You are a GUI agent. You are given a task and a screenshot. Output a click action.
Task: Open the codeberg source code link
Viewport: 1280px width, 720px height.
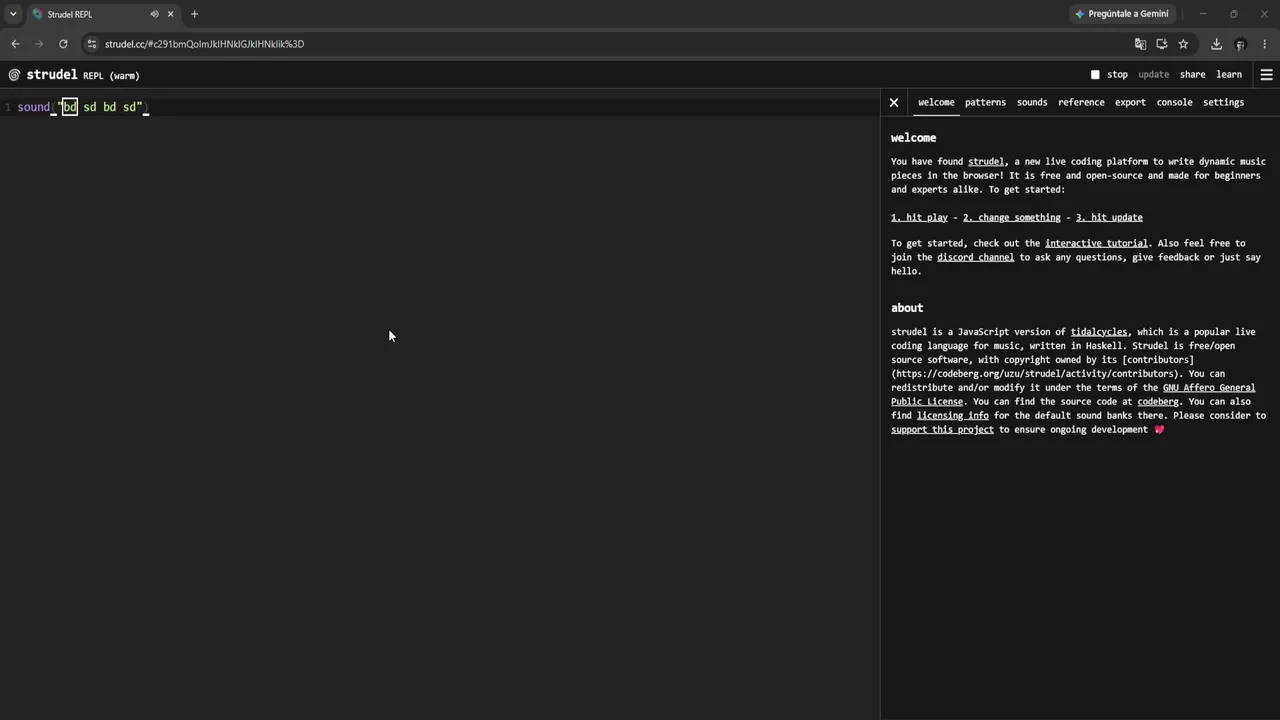coord(1158,402)
